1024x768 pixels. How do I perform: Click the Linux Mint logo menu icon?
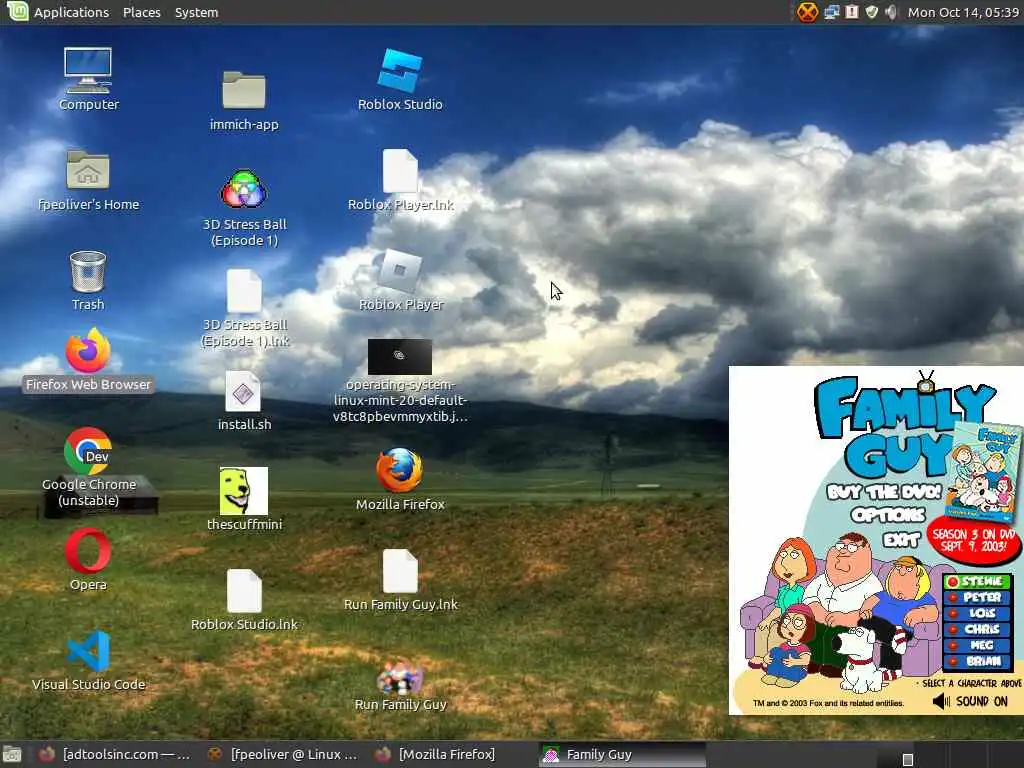tap(17, 11)
